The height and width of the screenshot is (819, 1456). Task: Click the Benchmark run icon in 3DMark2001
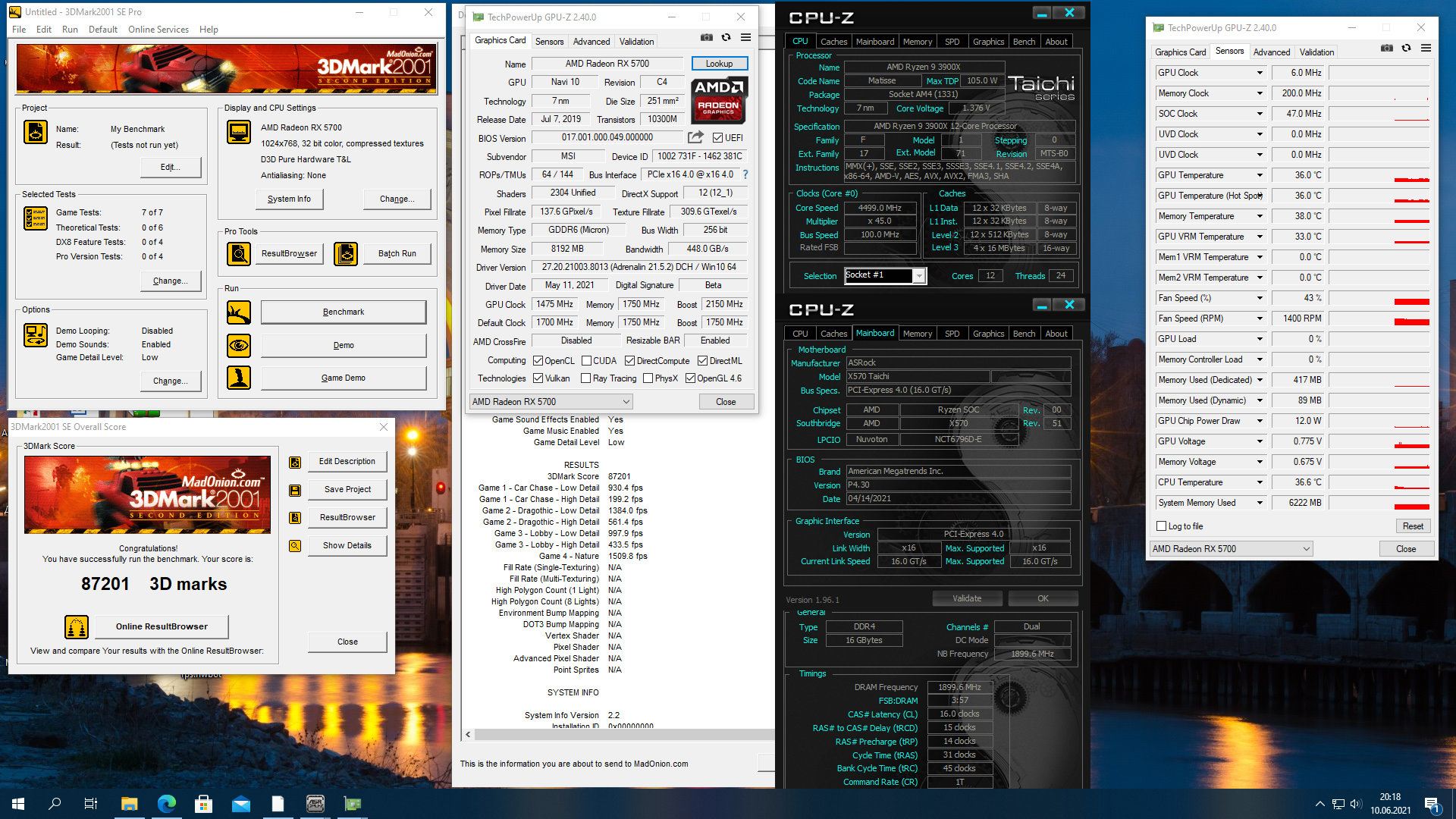pos(239,312)
